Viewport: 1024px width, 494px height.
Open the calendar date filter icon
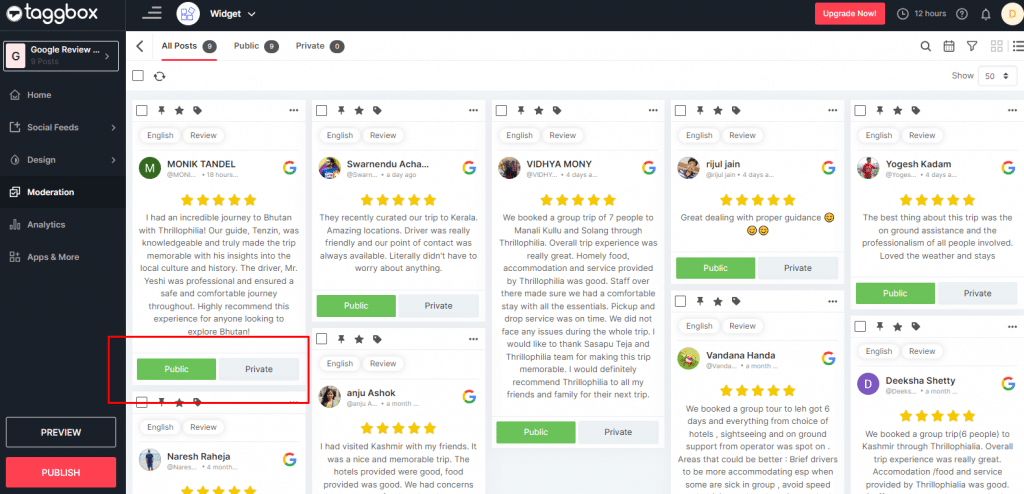[949, 46]
